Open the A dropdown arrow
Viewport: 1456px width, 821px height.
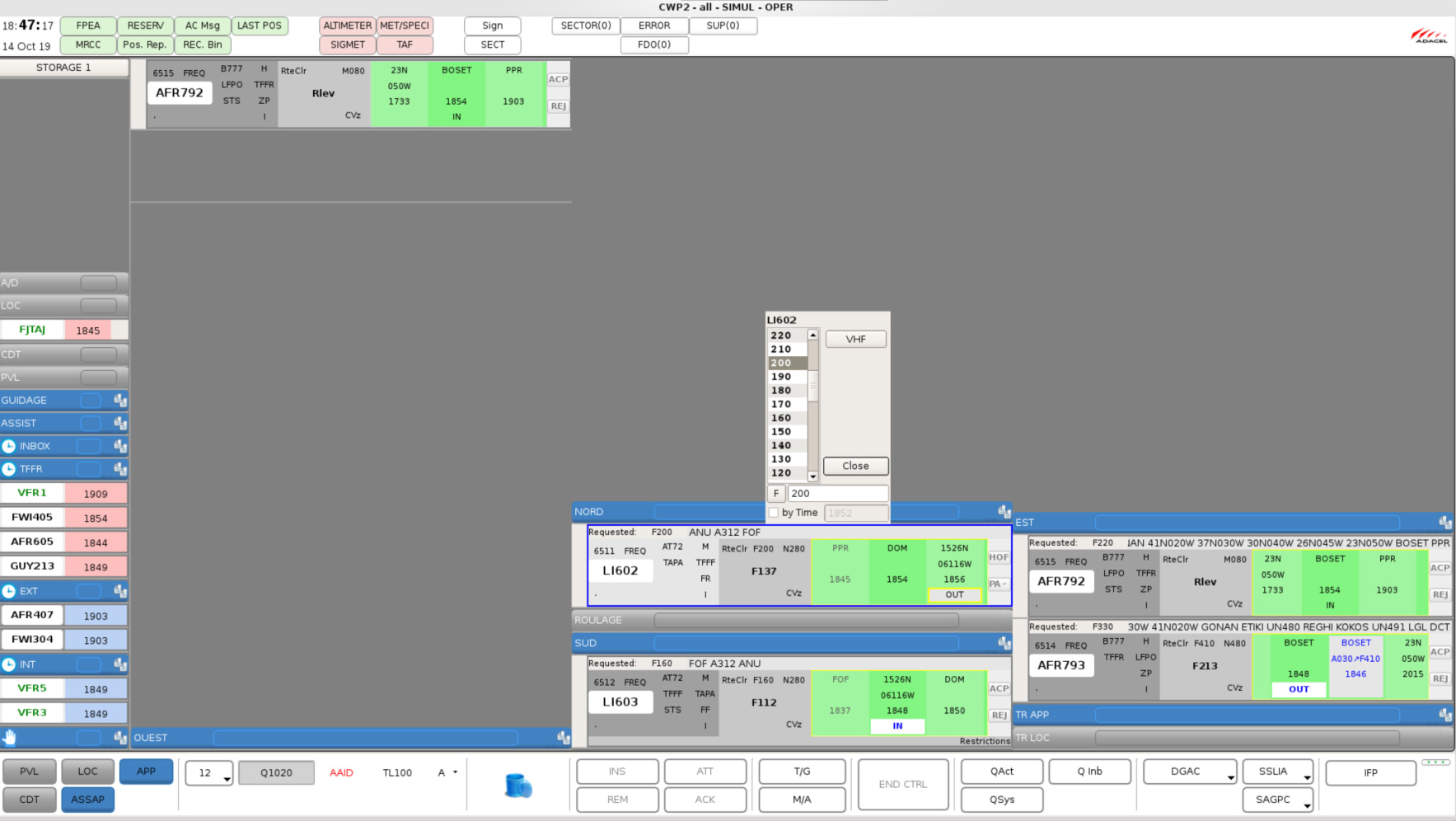coord(455,772)
